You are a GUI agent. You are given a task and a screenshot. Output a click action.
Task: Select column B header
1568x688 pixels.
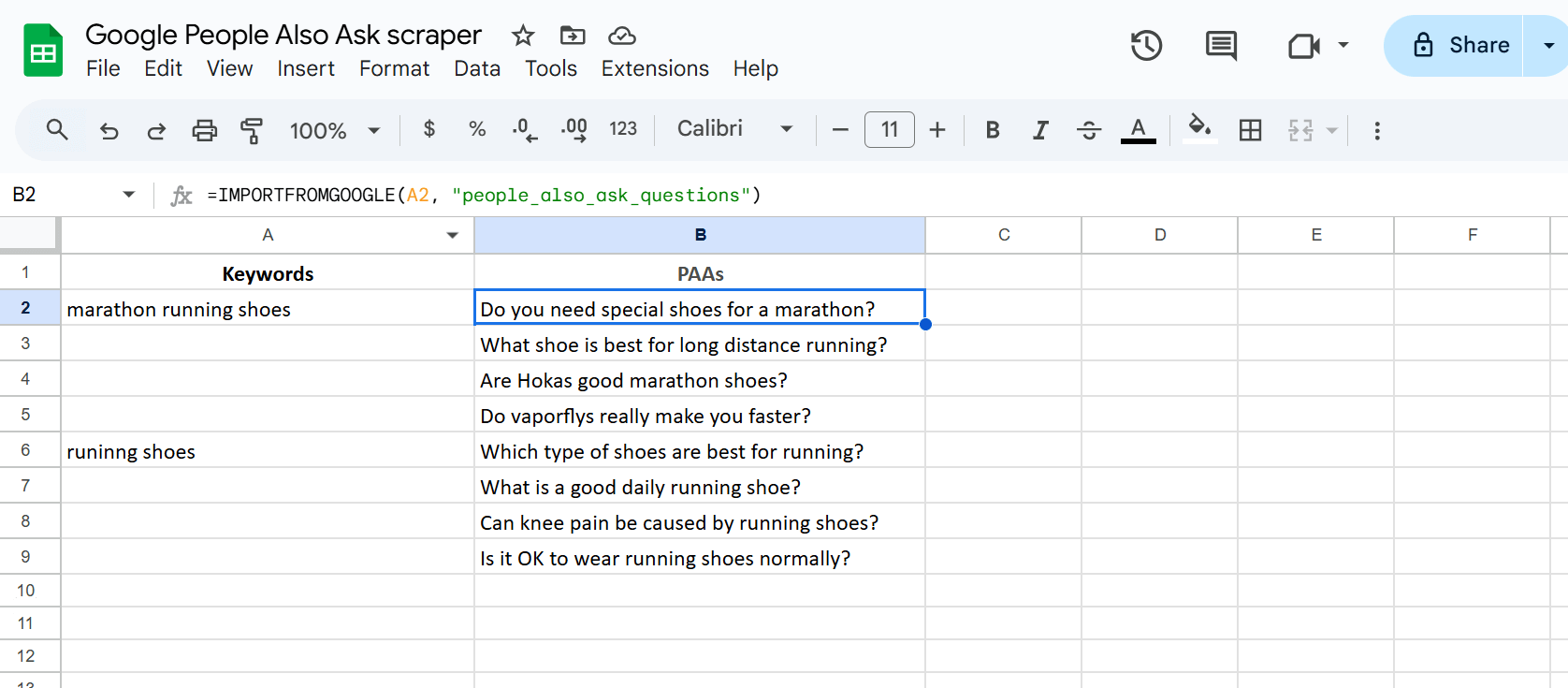coord(700,235)
